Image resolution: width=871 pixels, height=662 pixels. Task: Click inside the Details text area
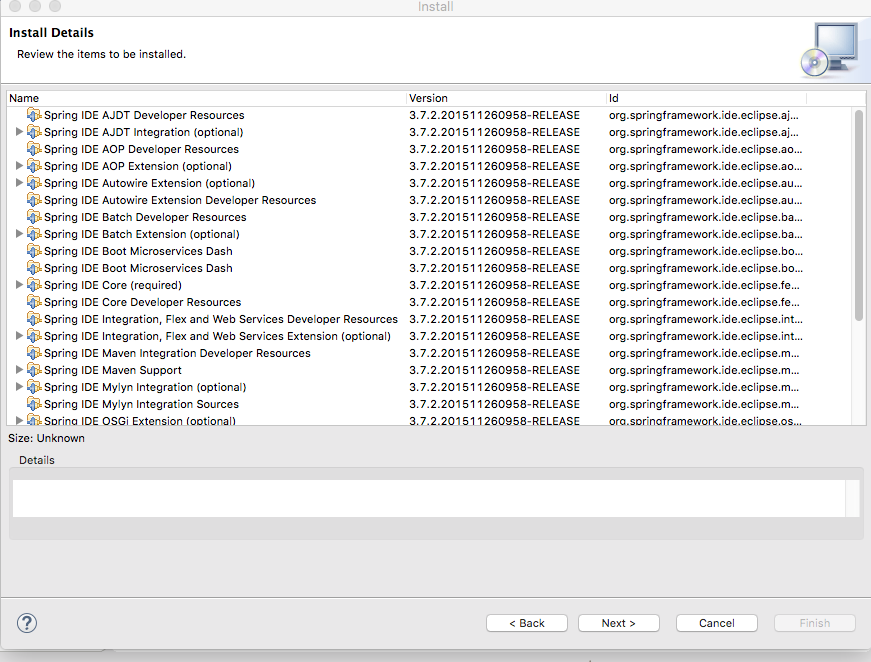[x=429, y=499]
